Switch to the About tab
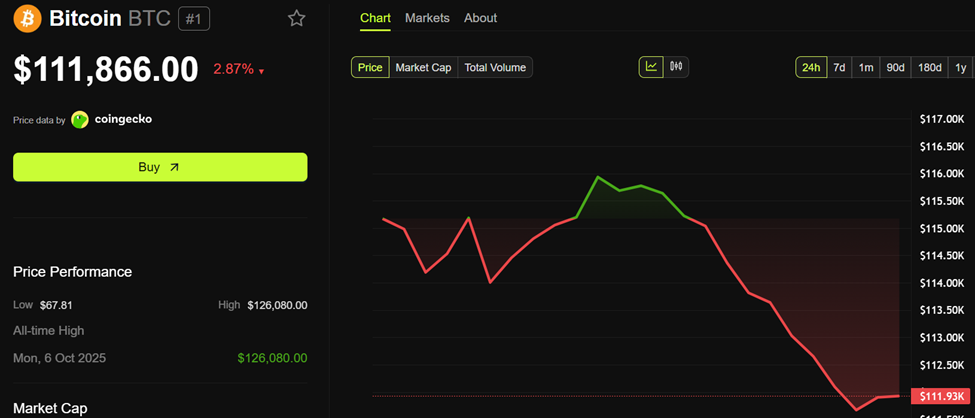 (480, 18)
